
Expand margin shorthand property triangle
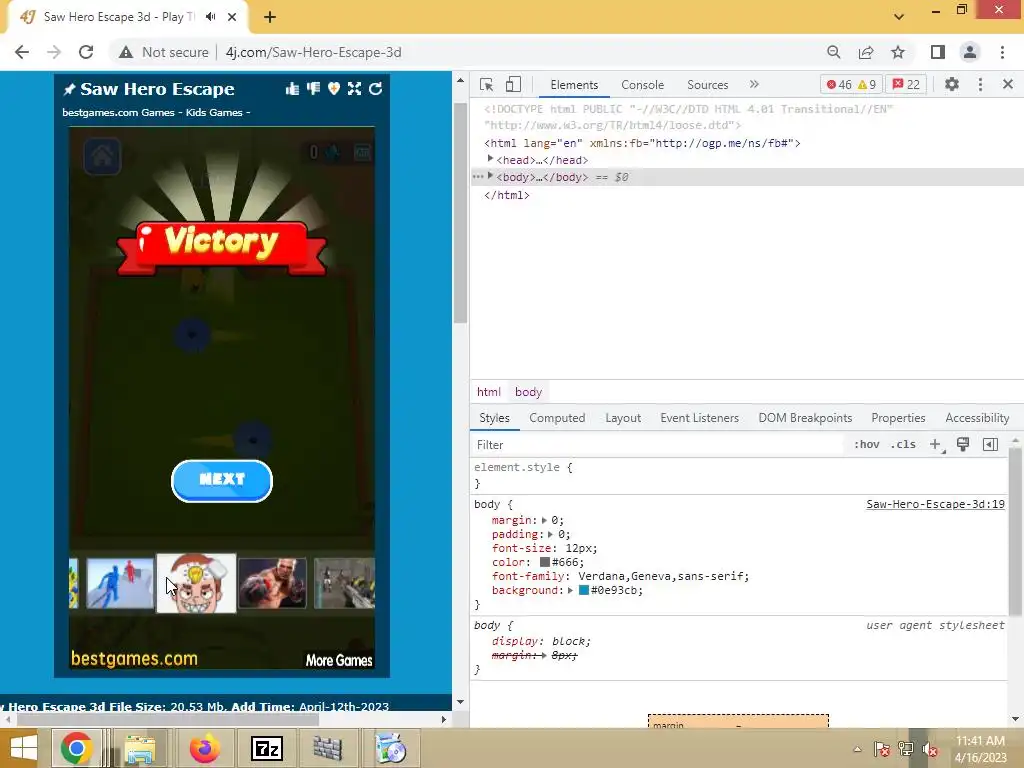(x=544, y=520)
